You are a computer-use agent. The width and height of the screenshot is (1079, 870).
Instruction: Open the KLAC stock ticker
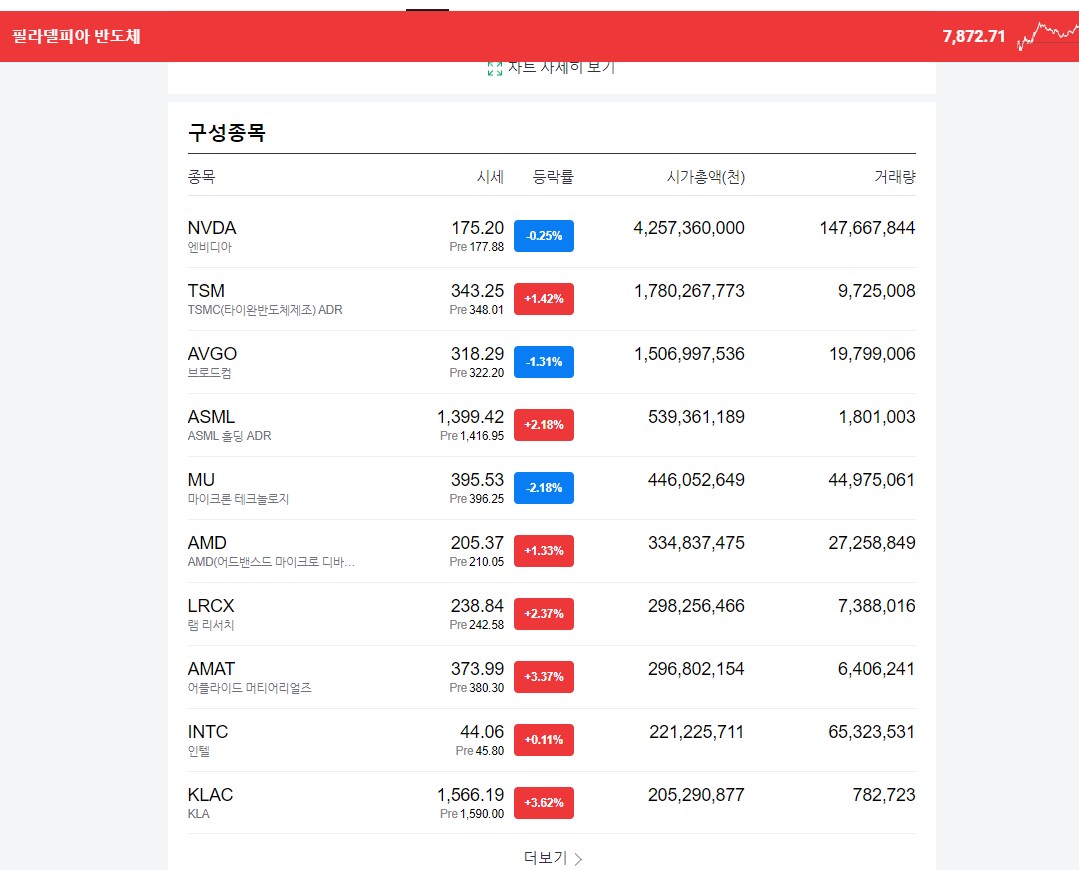coord(210,794)
